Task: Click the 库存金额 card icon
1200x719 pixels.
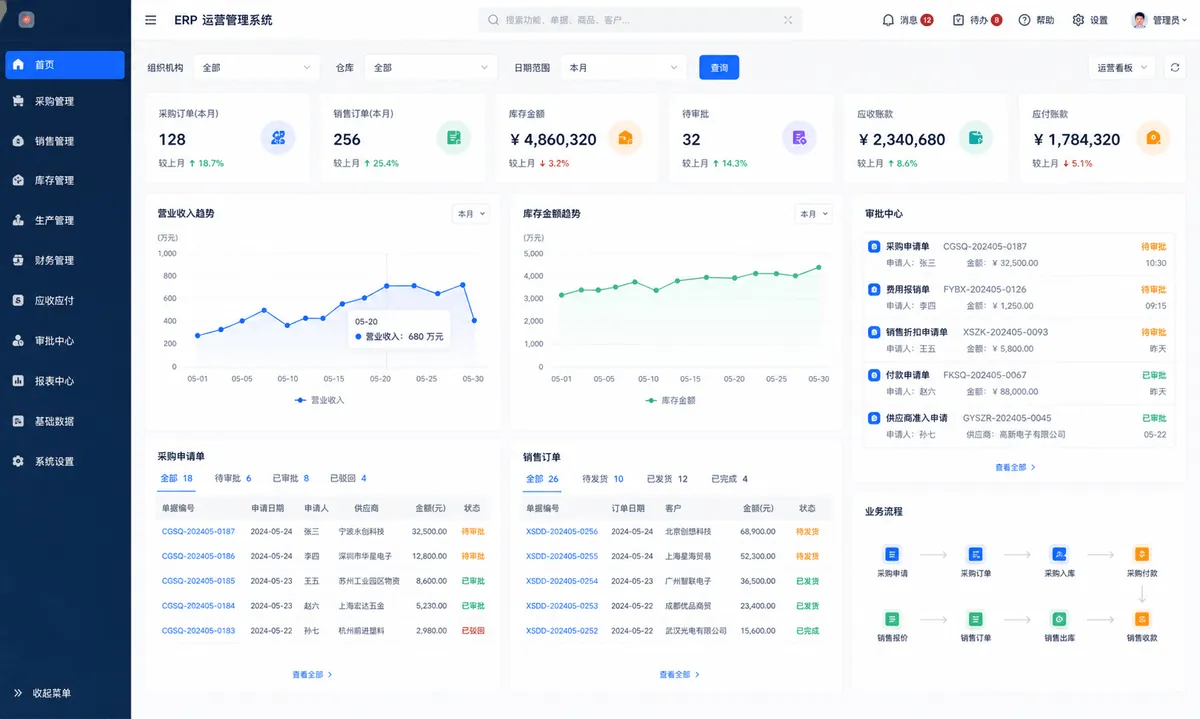Action: (x=626, y=137)
